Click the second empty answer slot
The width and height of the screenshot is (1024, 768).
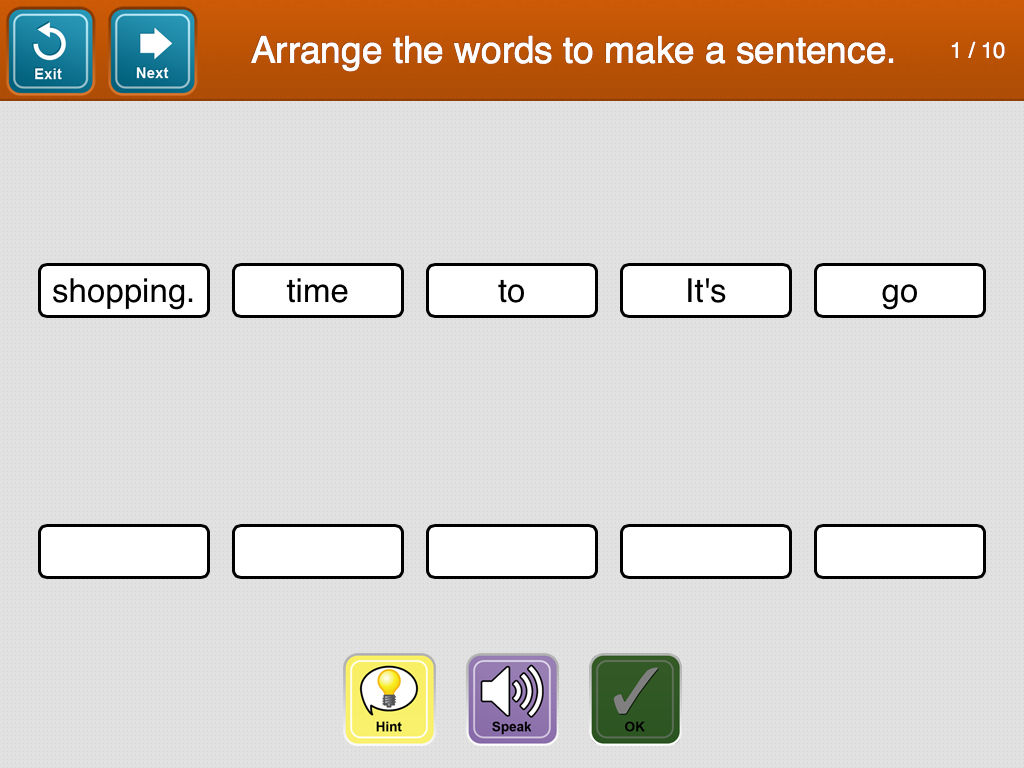(x=318, y=552)
